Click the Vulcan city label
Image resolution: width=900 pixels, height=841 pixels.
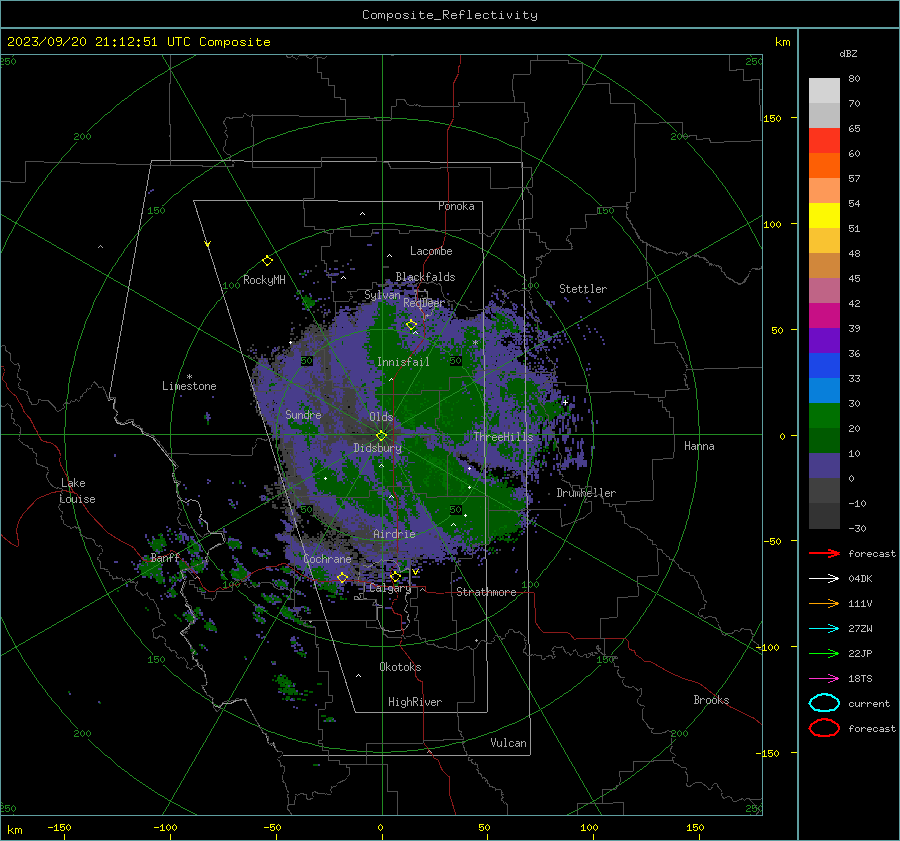click(x=508, y=743)
